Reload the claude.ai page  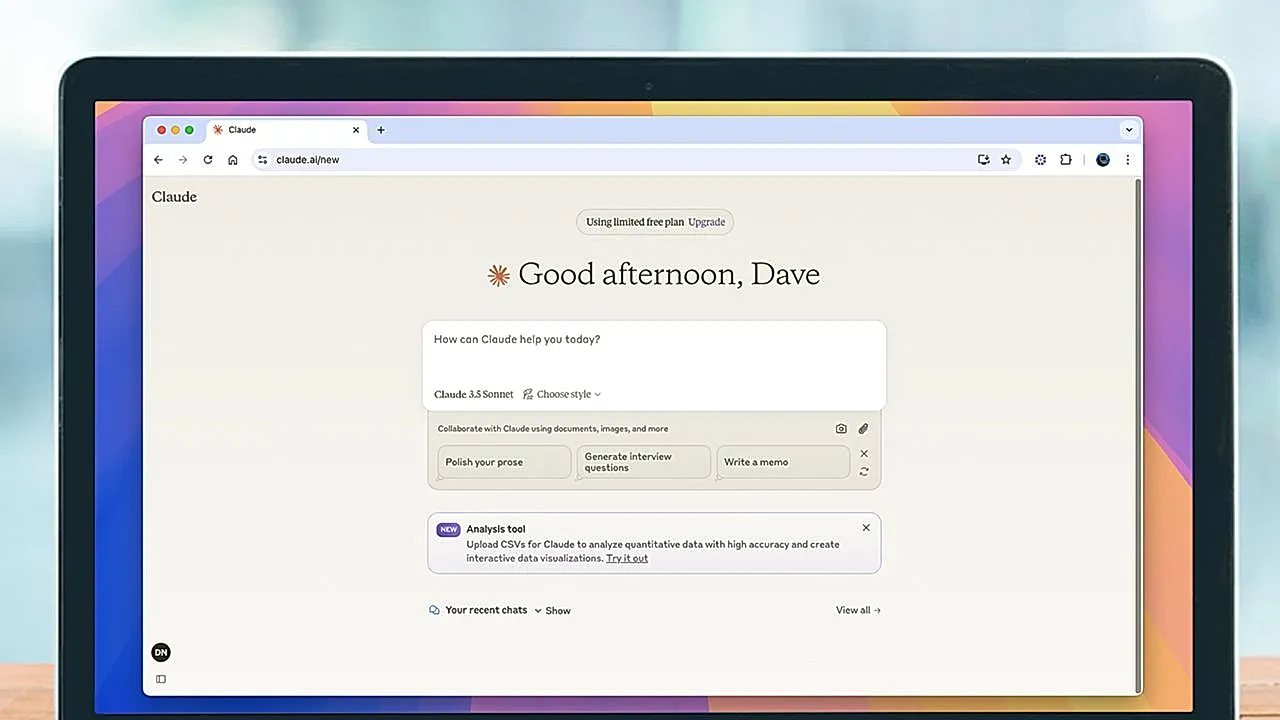(x=208, y=159)
